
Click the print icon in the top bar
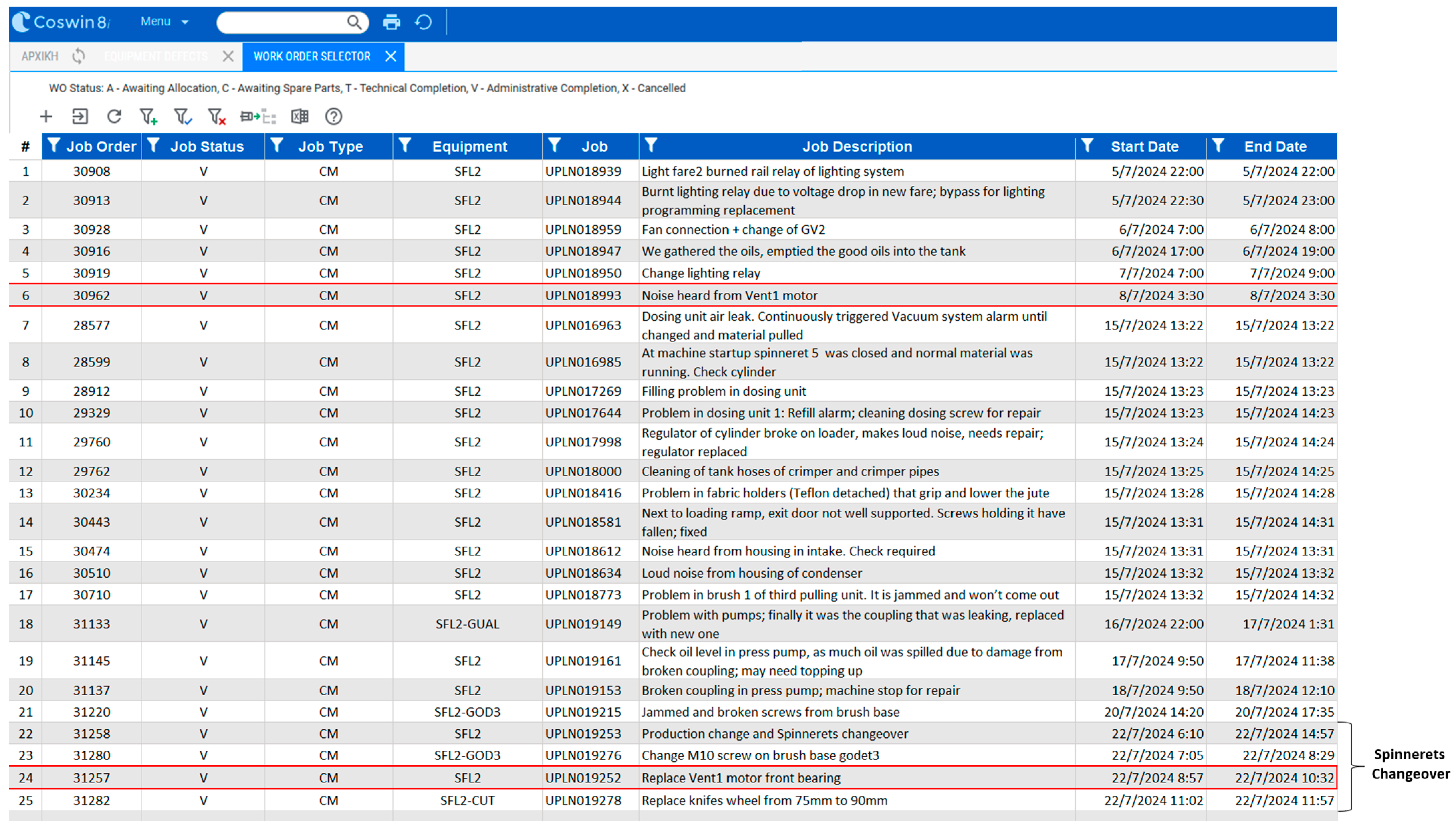[x=391, y=22]
